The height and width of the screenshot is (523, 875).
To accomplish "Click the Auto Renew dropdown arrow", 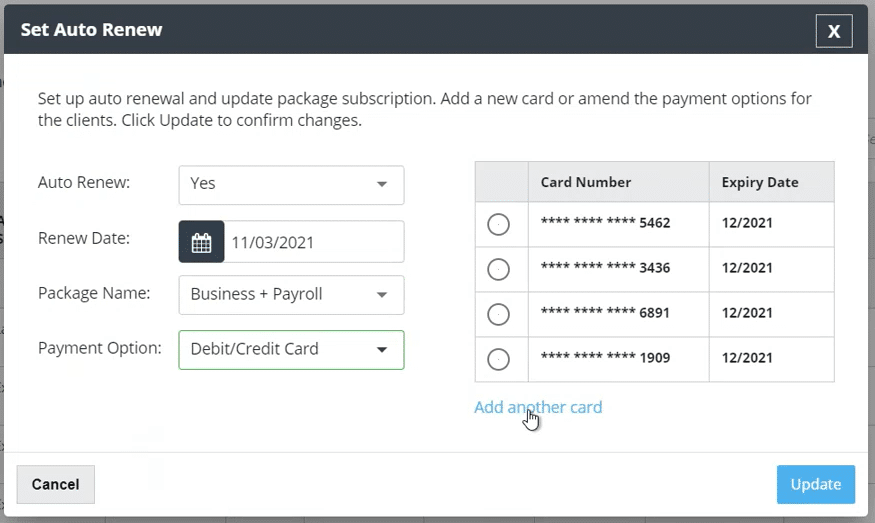I will [381, 185].
